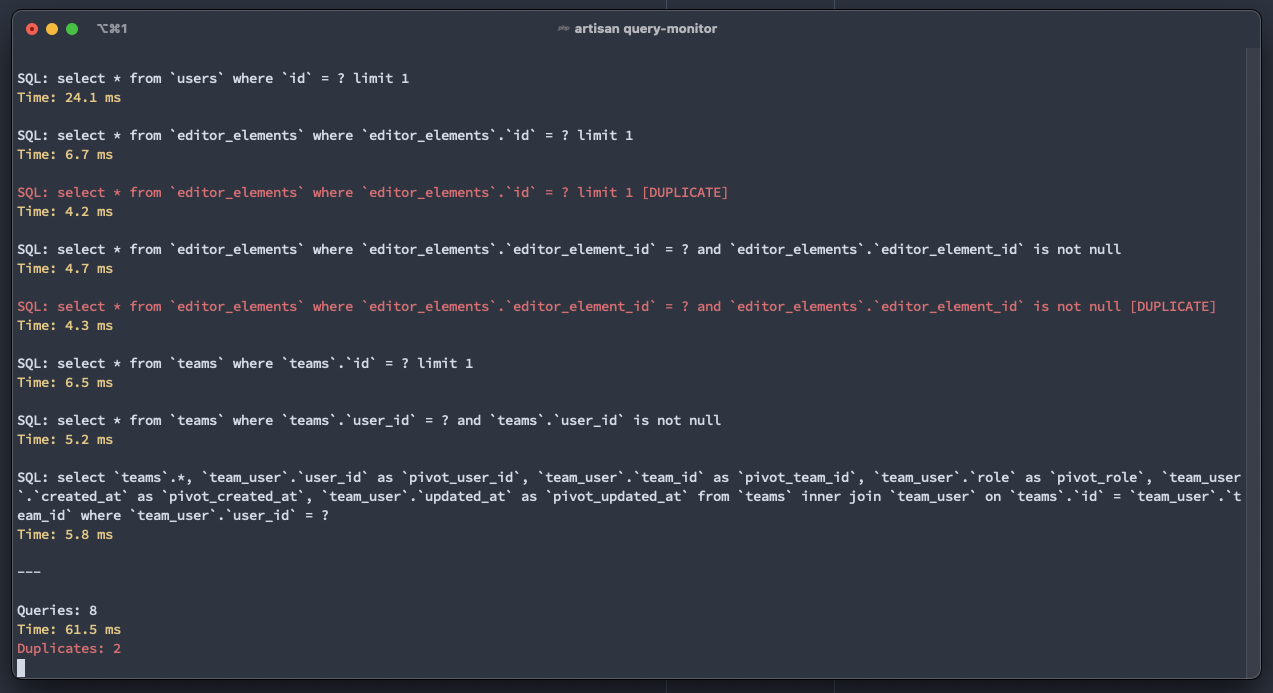
Task: Click "Queries: 8" summary line
Action: point(57,610)
